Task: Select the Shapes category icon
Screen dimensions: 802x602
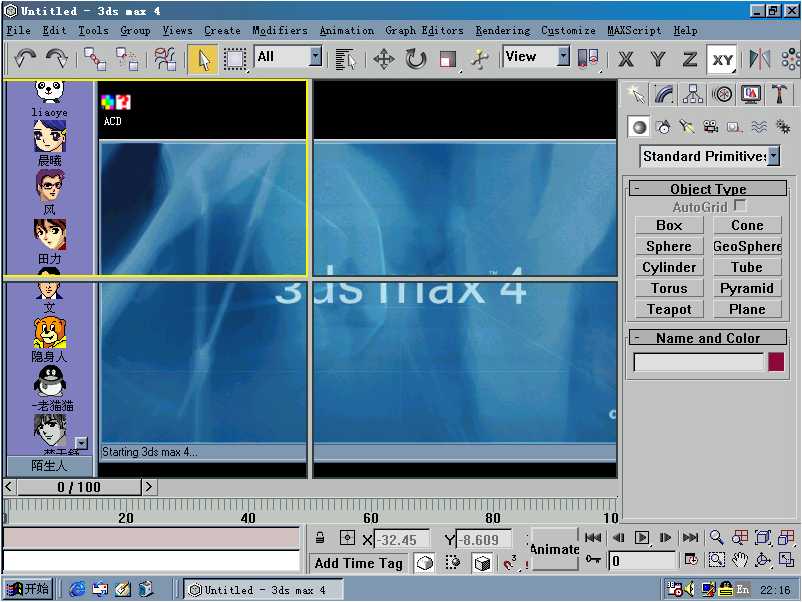Action: (x=663, y=127)
